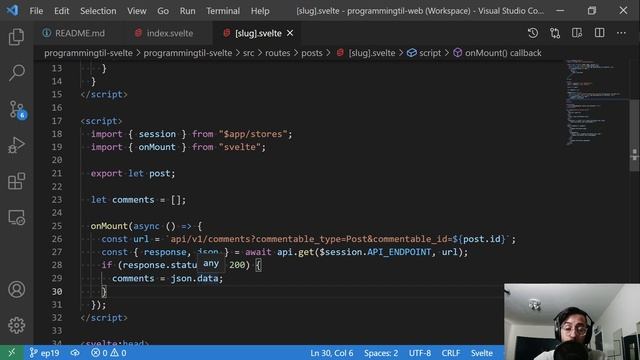
Task: Open the editor More Actions menu
Action: click(621, 33)
